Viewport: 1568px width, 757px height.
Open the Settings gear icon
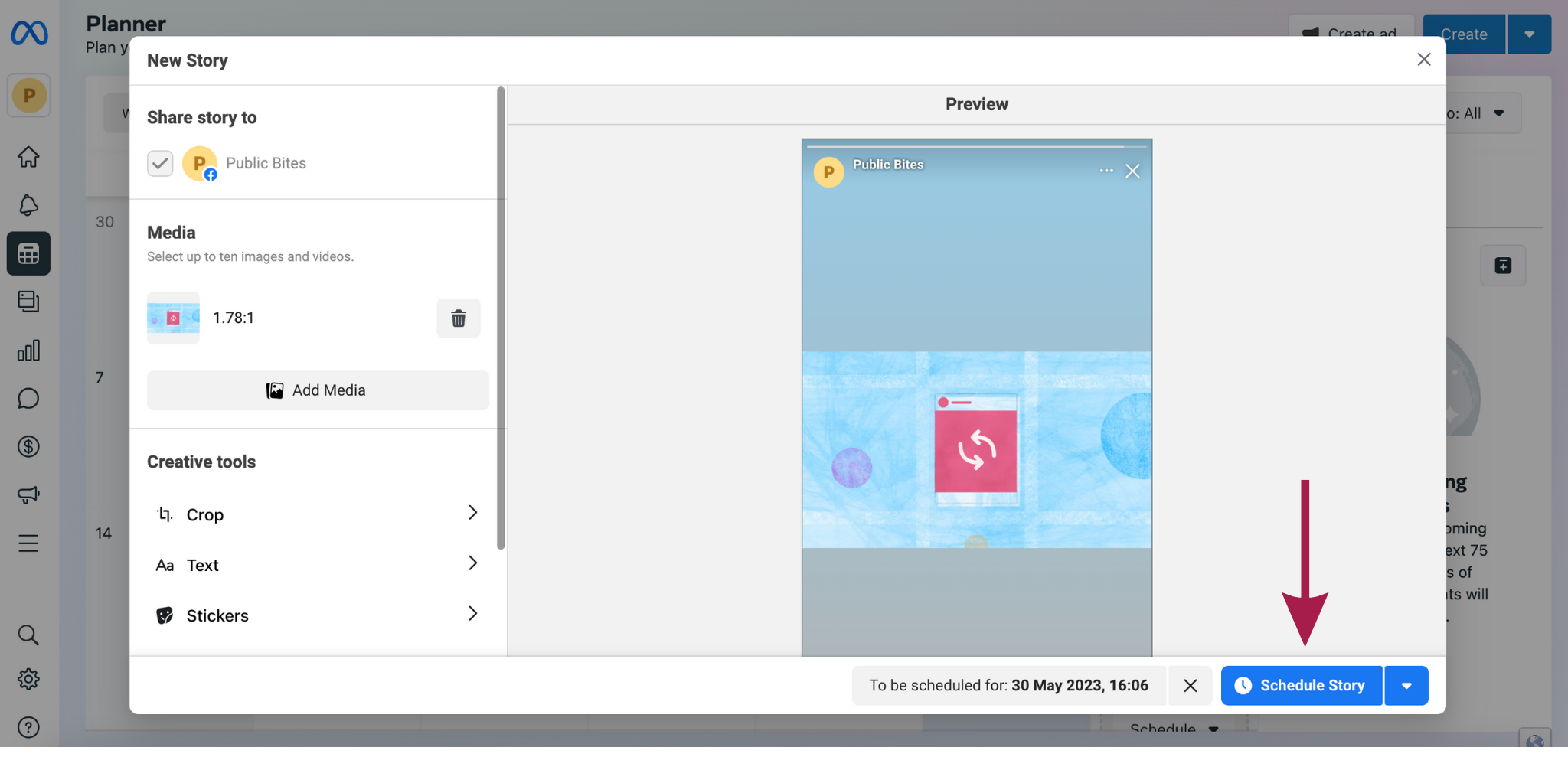pyautogui.click(x=28, y=679)
